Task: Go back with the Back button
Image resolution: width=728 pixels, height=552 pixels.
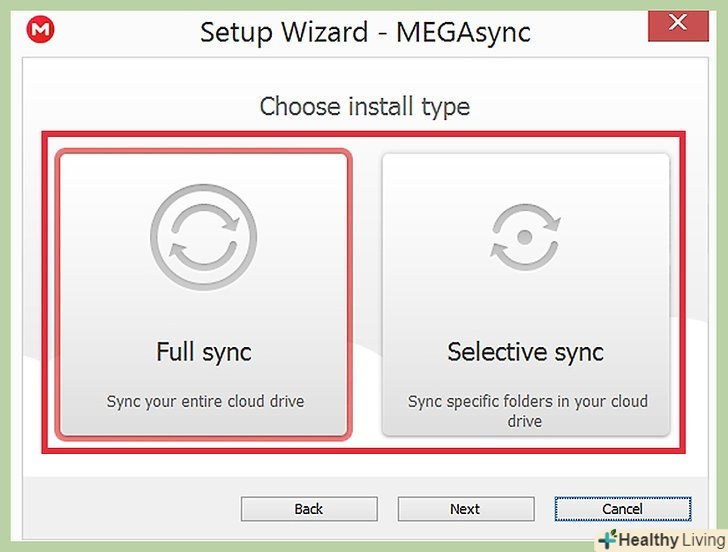Action: 309,509
